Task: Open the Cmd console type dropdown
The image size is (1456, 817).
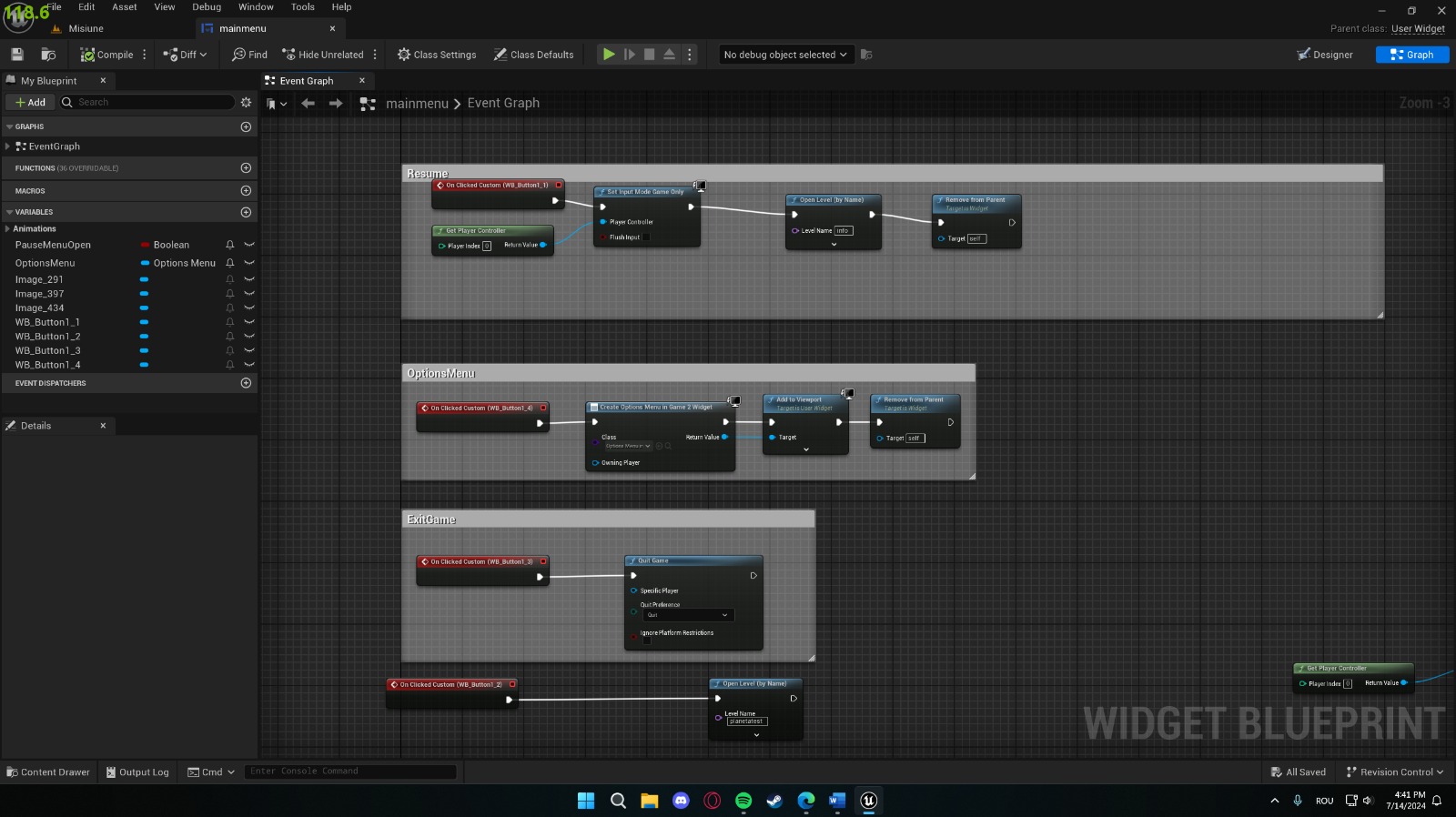Action: point(211,772)
